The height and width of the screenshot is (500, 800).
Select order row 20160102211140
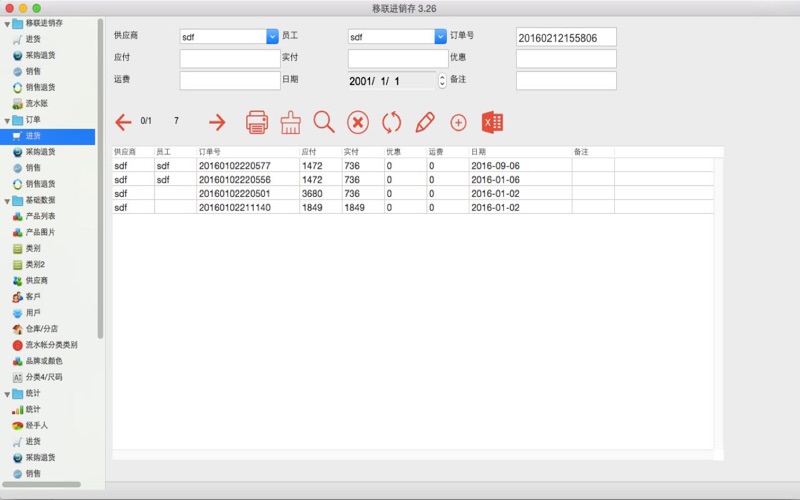[235, 207]
